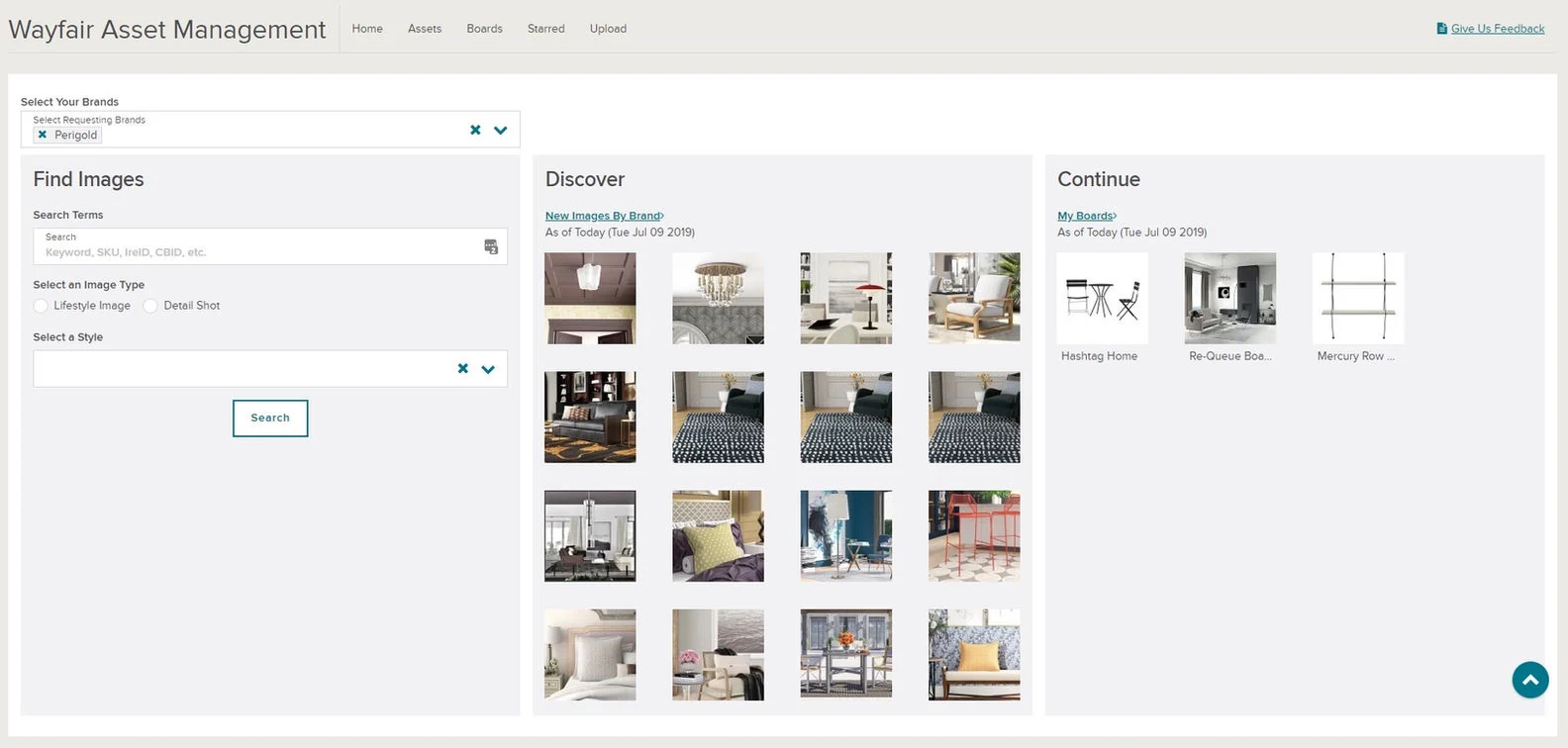Screen dimensions: 1568x748
Task: Open the Starred menu item
Action: (x=546, y=29)
